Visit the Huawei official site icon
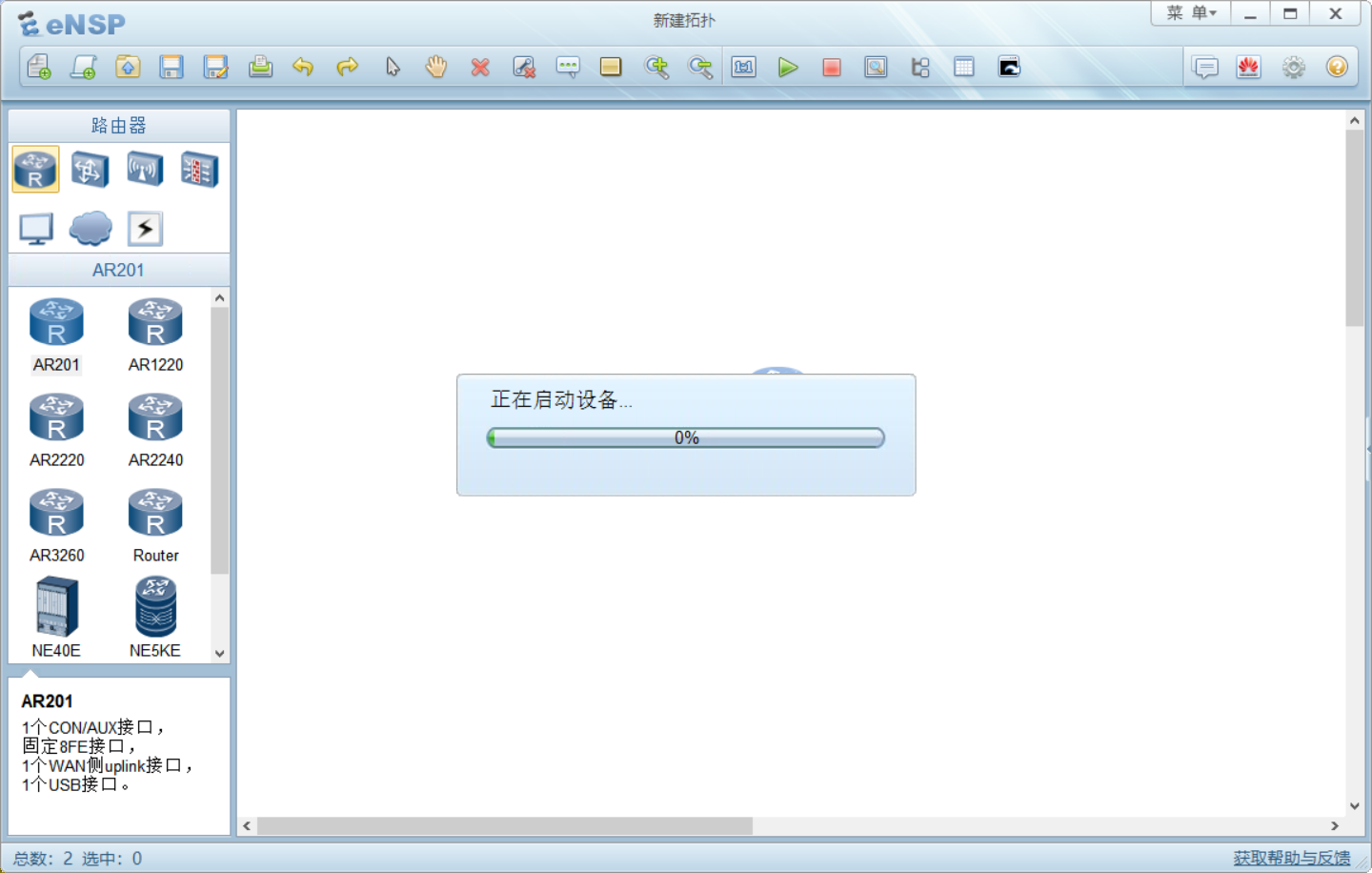This screenshot has width=1372, height=873. pos(1249,67)
